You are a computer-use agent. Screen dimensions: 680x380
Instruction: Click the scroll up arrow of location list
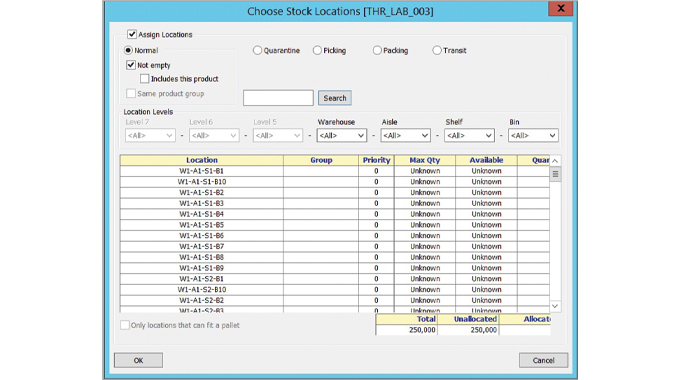pos(555,161)
